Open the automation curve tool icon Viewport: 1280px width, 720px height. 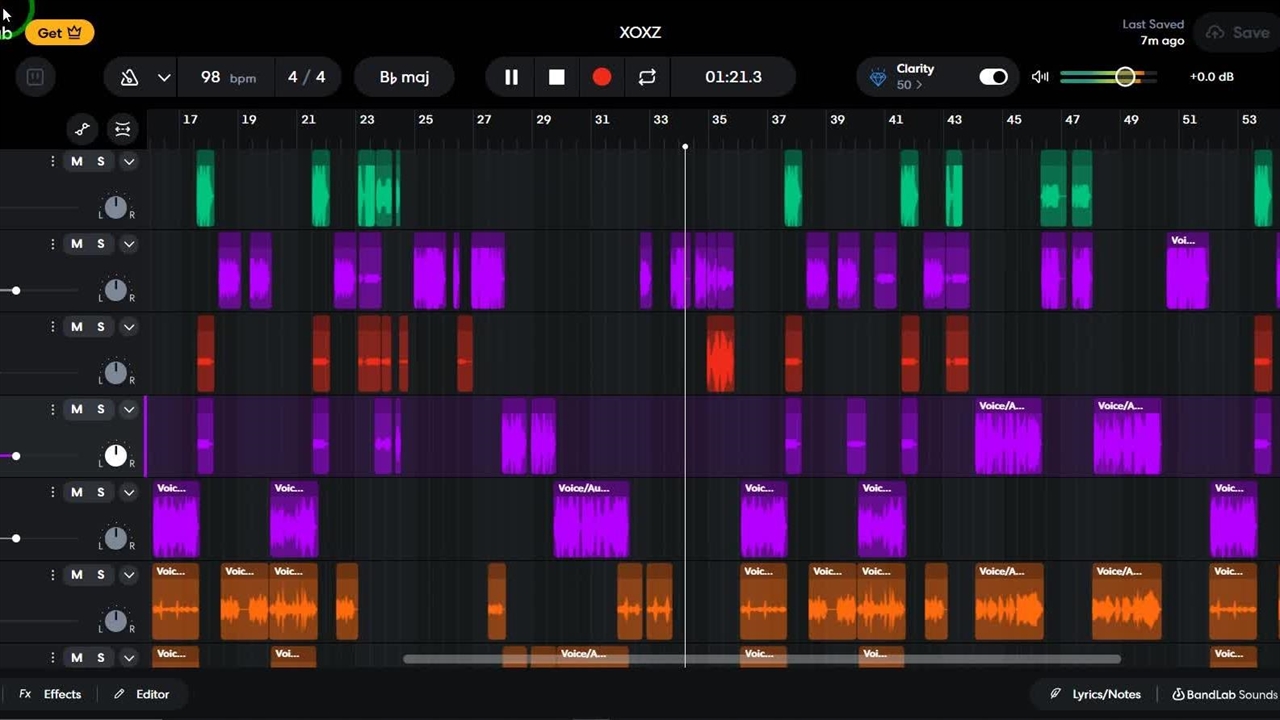83,129
